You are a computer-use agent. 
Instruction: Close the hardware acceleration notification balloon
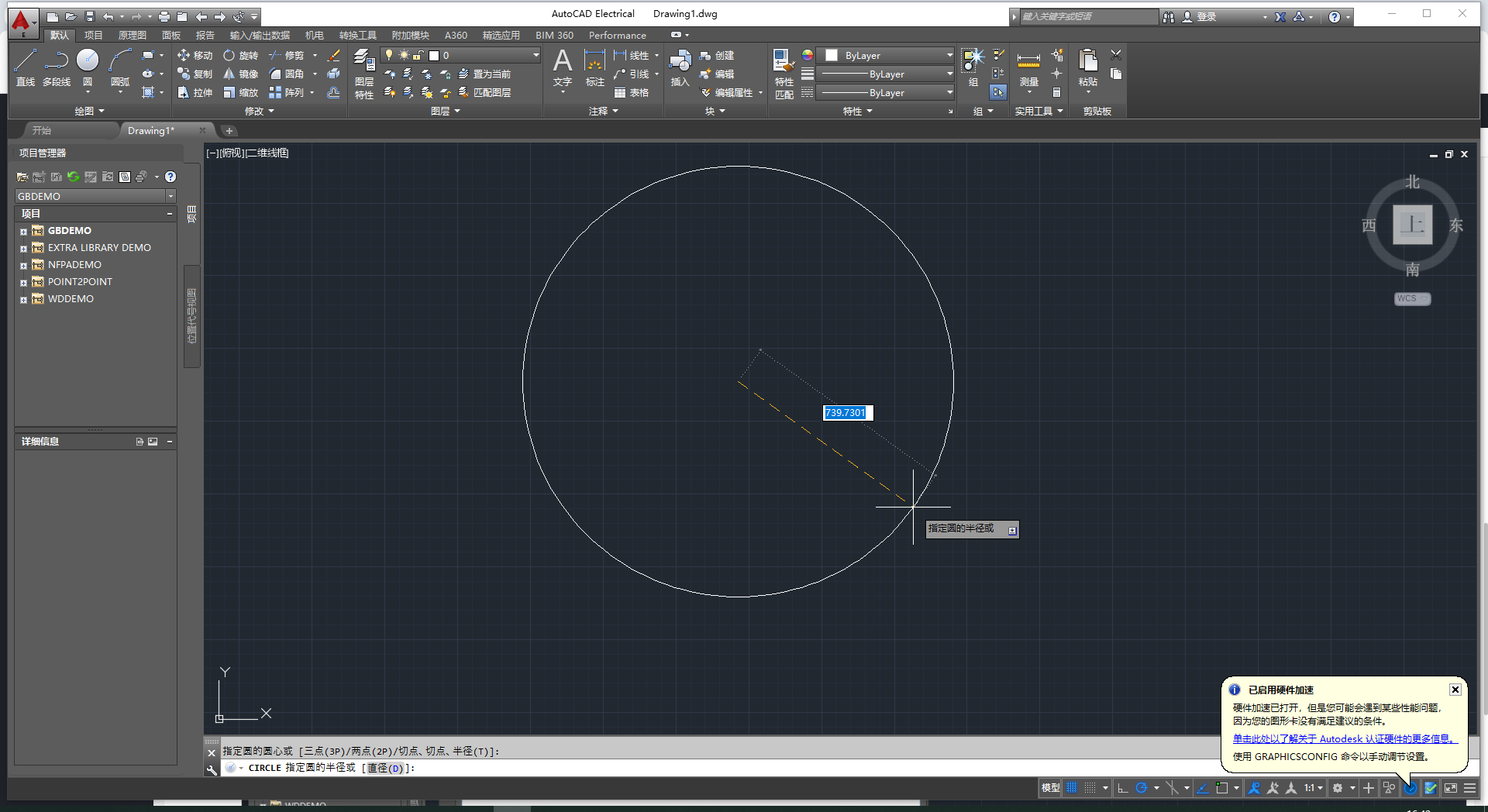pyautogui.click(x=1455, y=690)
